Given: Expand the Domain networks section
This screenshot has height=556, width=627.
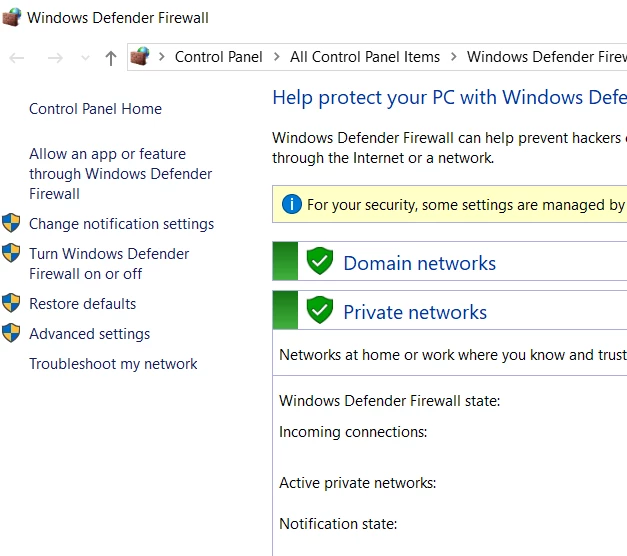Looking at the screenshot, I should pyautogui.click(x=449, y=261).
